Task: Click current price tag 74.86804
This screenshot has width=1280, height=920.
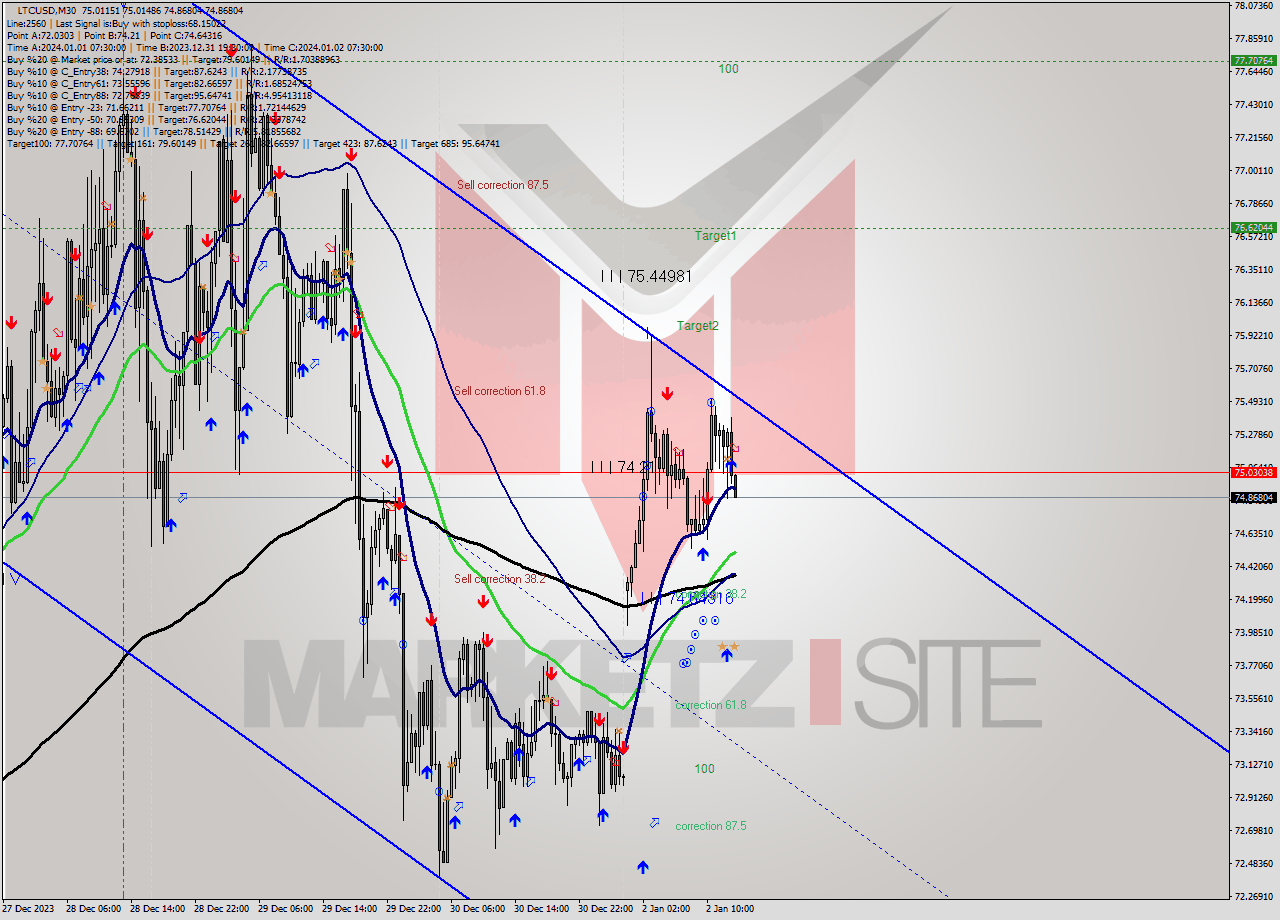Action: 1253,497
